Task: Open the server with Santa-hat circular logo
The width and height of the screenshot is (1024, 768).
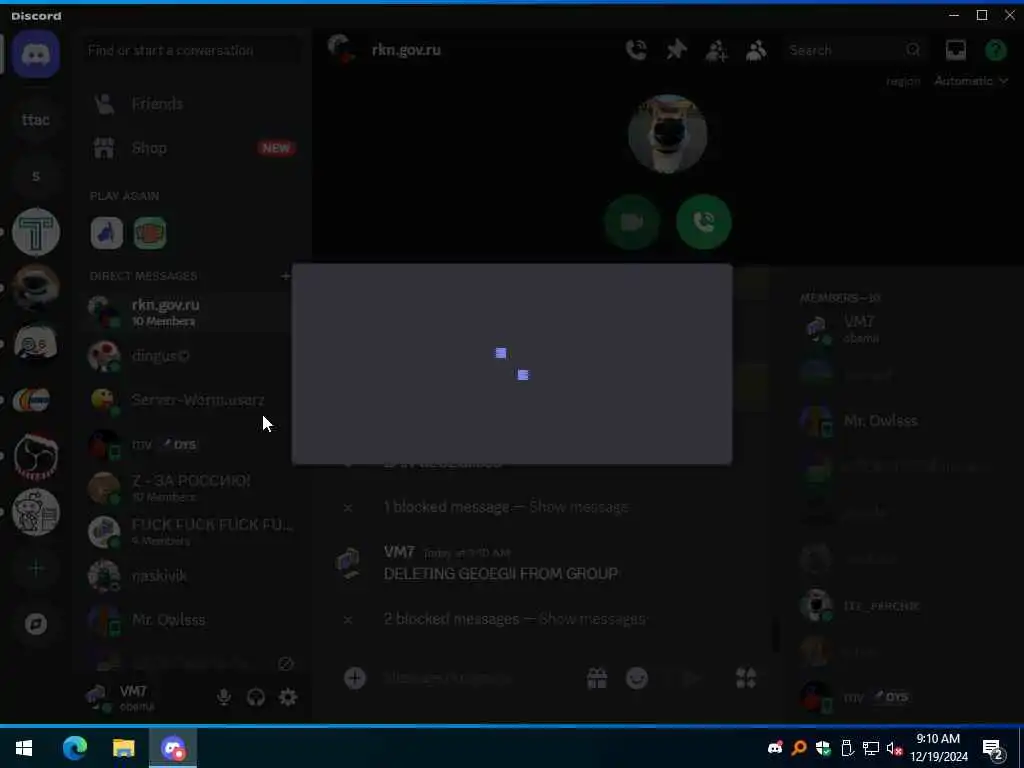Action: coord(36,456)
